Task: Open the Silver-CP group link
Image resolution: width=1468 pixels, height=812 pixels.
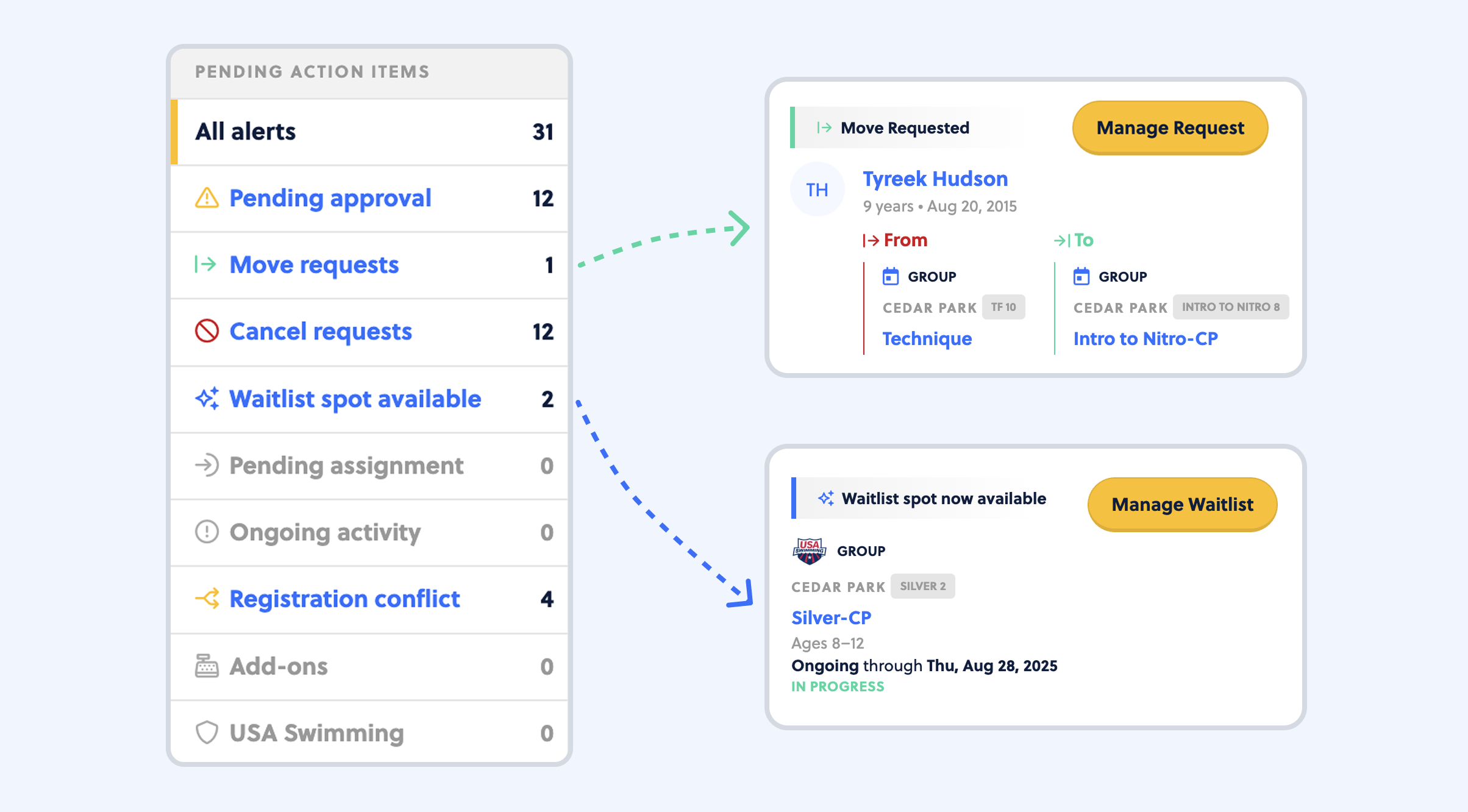Action: tap(831, 618)
